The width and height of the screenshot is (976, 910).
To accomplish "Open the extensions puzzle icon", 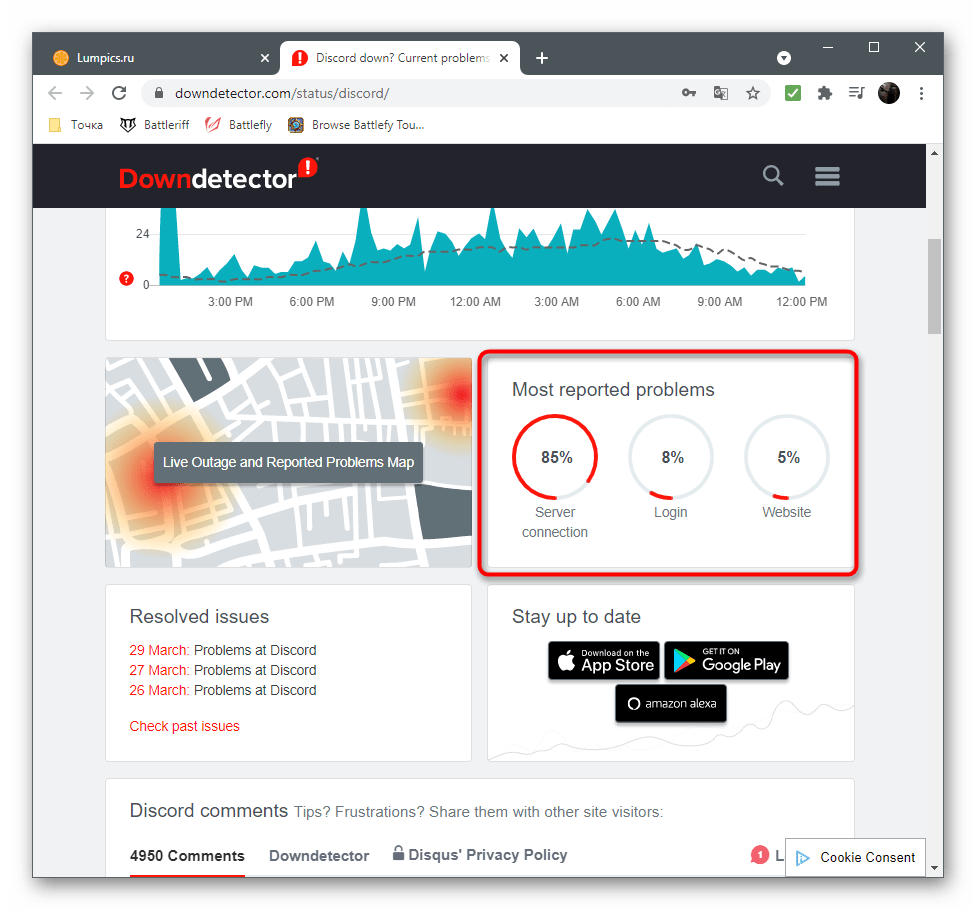I will (x=825, y=93).
